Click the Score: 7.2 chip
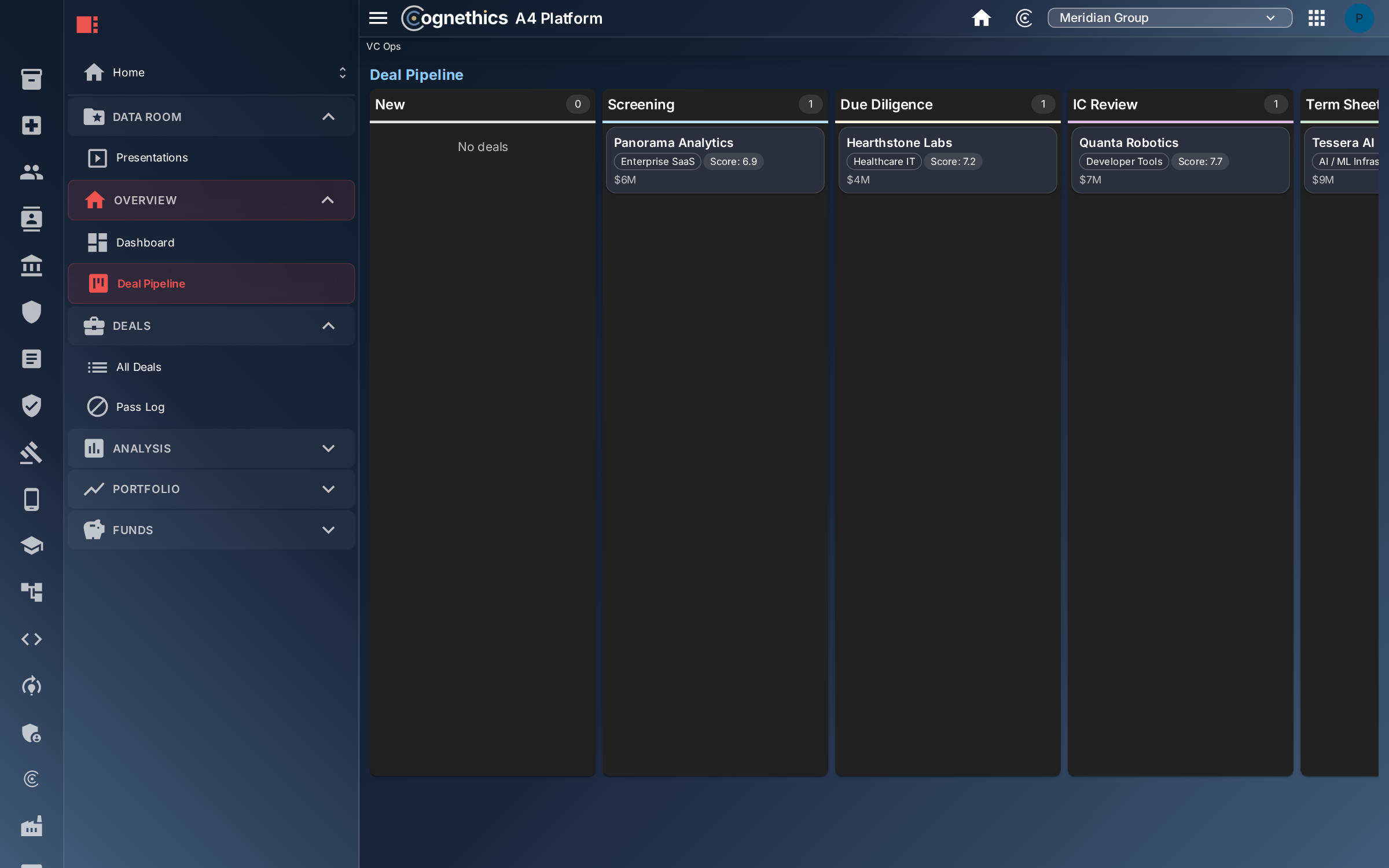 click(x=953, y=161)
